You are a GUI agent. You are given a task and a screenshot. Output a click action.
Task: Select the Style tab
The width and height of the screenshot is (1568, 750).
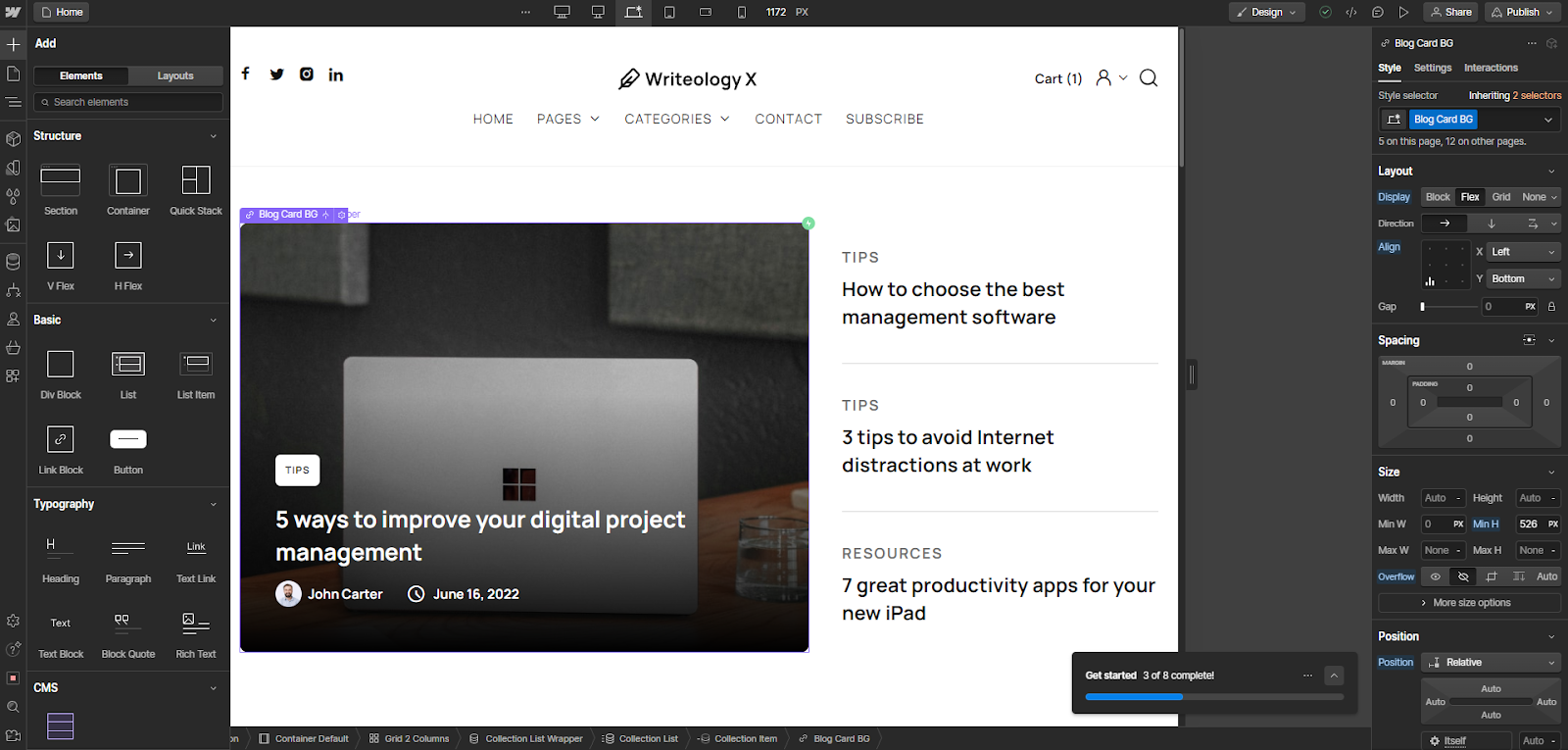click(1390, 68)
